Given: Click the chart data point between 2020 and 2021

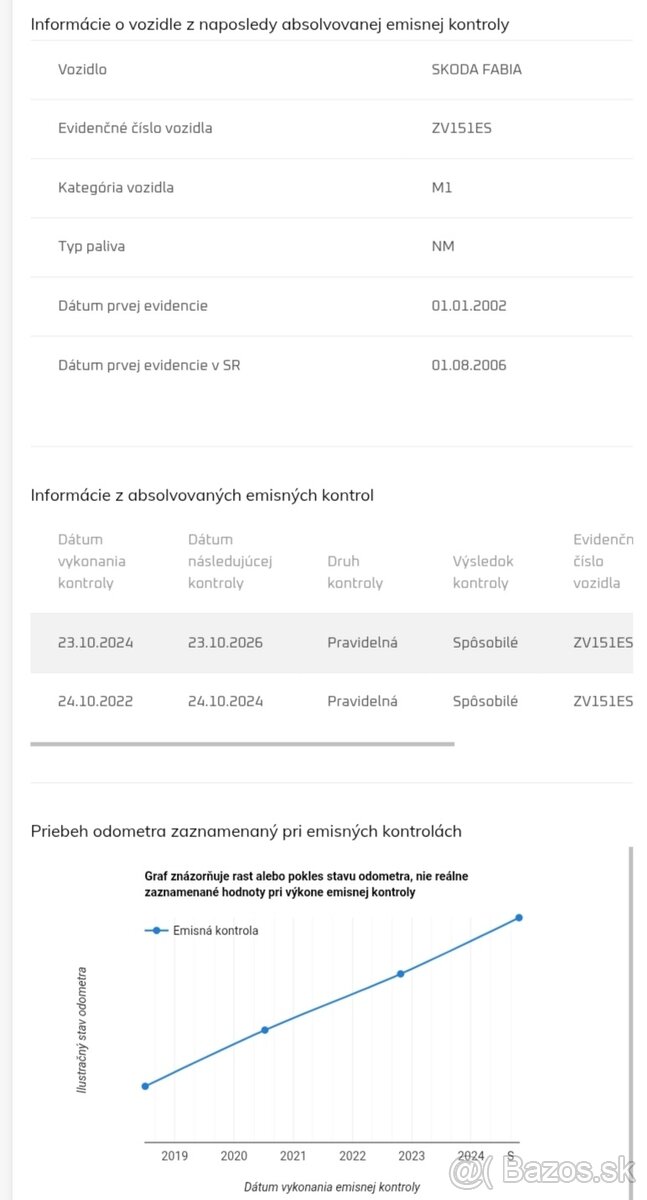Looking at the screenshot, I should tap(265, 1029).
